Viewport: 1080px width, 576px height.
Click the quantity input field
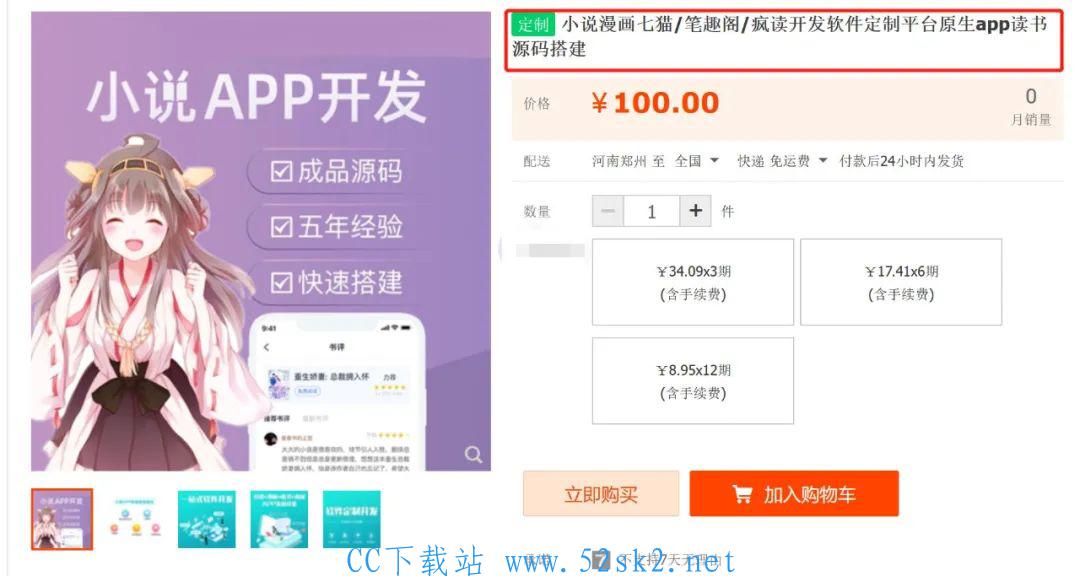pos(652,211)
